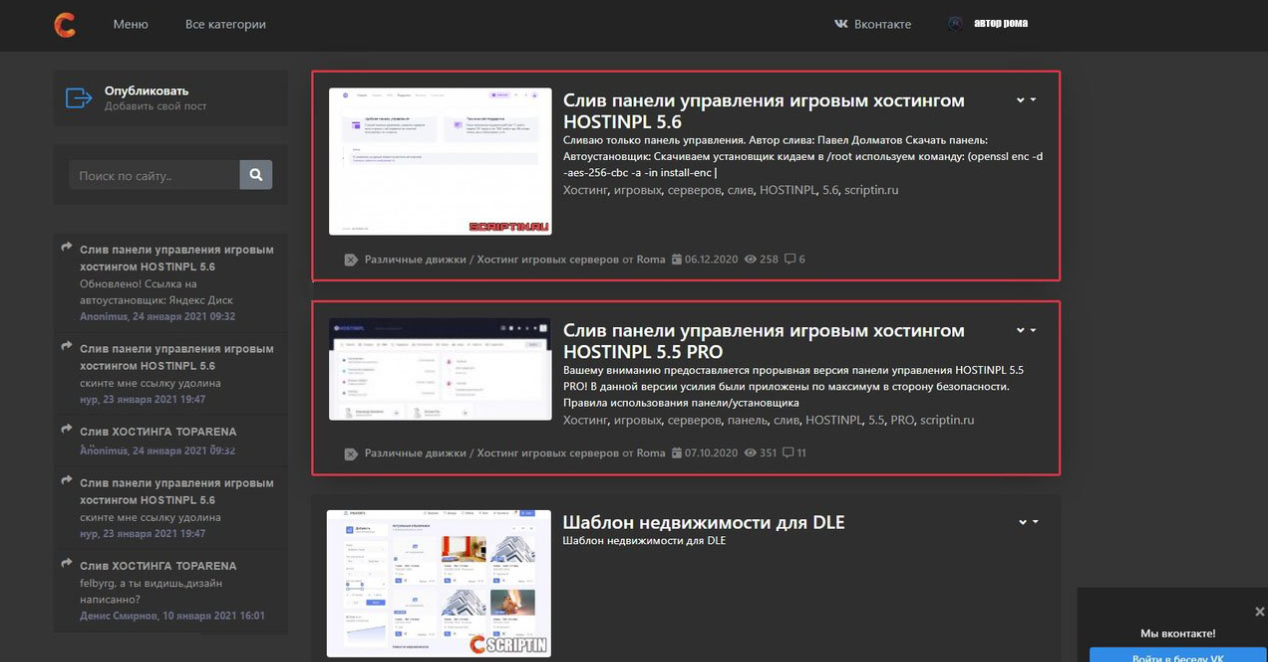1268x662 pixels.
Task: Click the Войти в беседу VK button
Action: (x=1178, y=656)
